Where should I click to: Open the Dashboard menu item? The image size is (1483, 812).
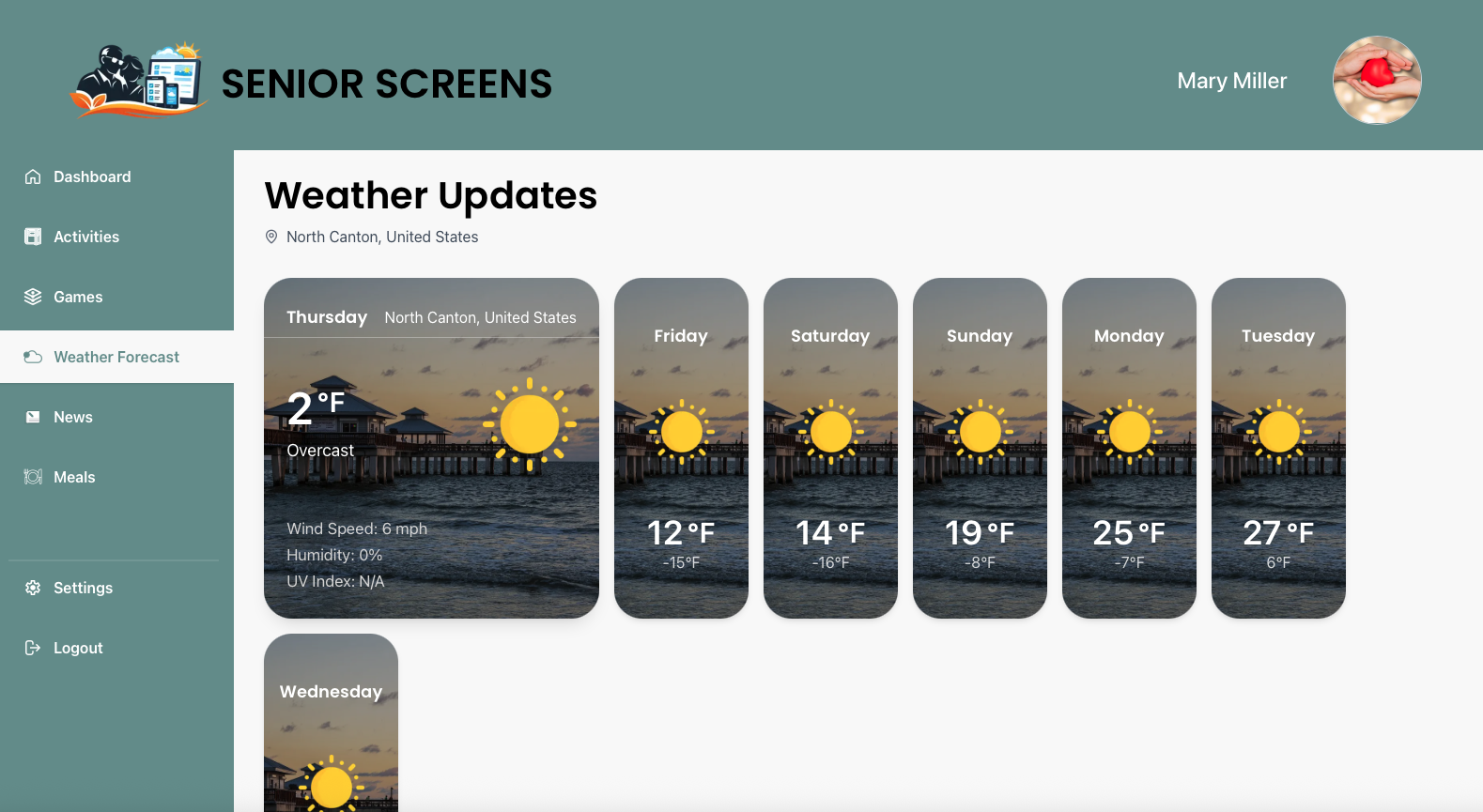(x=116, y=176)
